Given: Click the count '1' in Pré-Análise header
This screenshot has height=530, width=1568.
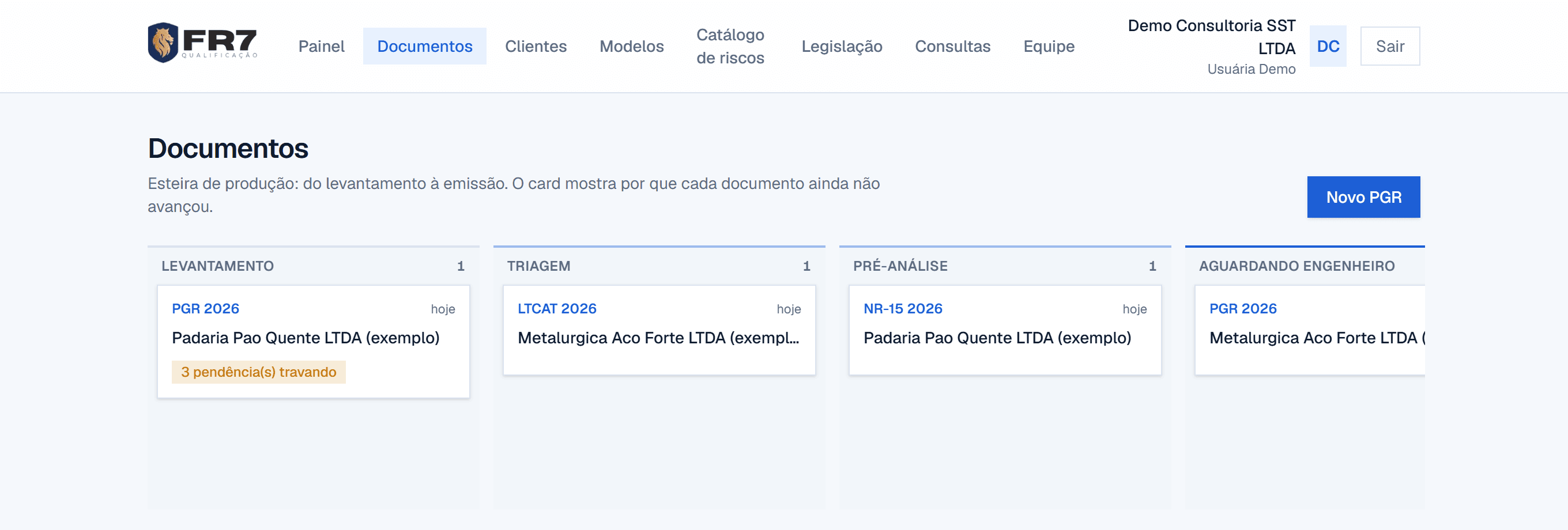Looking at the screenshot, I should coord(1152,266).
